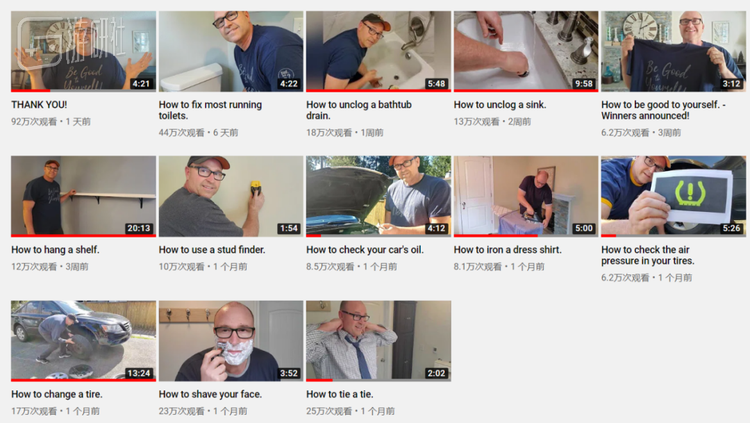Click 'How to use a stud finder.' title
The width and height of the screenshot is (750, 423).
(x=212, y=250)
